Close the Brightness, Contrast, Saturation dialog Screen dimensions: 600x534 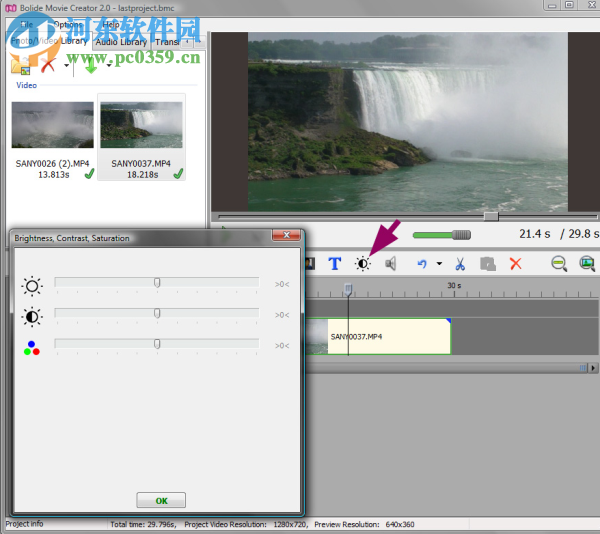286,235
